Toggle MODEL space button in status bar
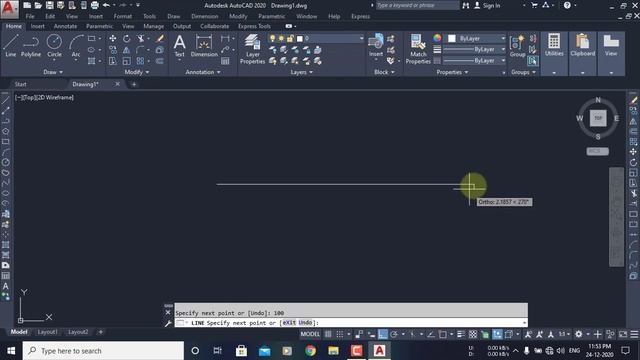Image resolution: width=640 pixels, height=360 pixels. (x=310, y=334)
